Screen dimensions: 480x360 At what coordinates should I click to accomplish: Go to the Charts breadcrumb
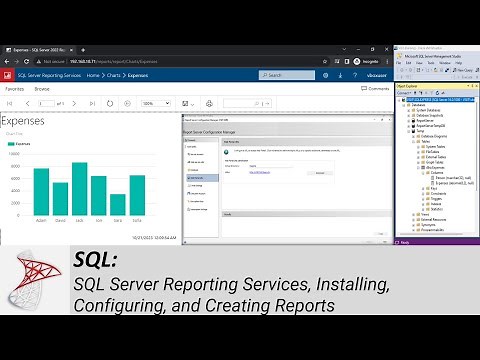pyautogui.click(x=114, y=75)
